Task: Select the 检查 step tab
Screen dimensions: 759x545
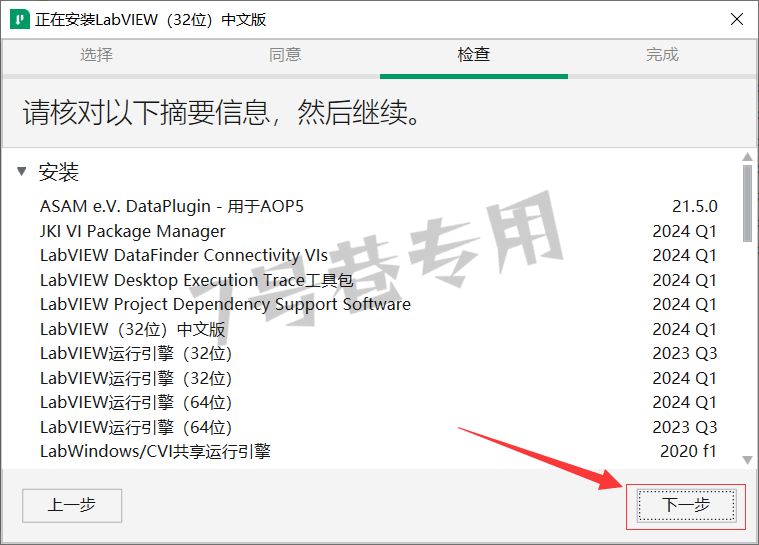Action: (474, 54)
